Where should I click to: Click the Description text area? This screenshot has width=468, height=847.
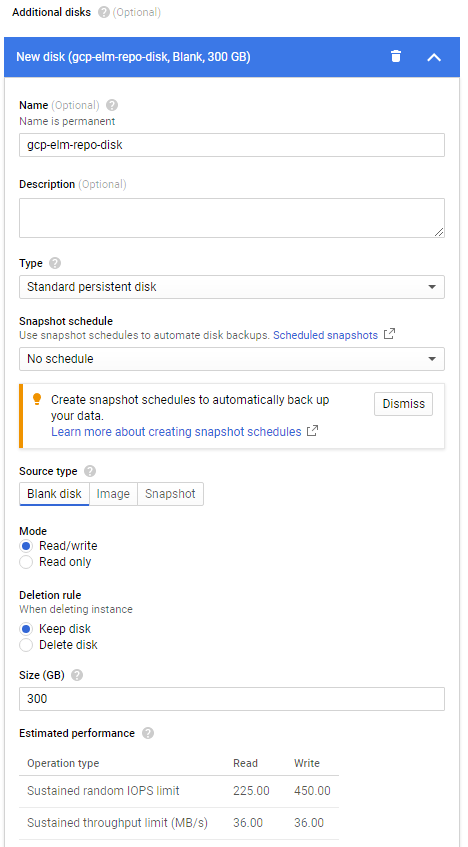(x=232, y=218)
